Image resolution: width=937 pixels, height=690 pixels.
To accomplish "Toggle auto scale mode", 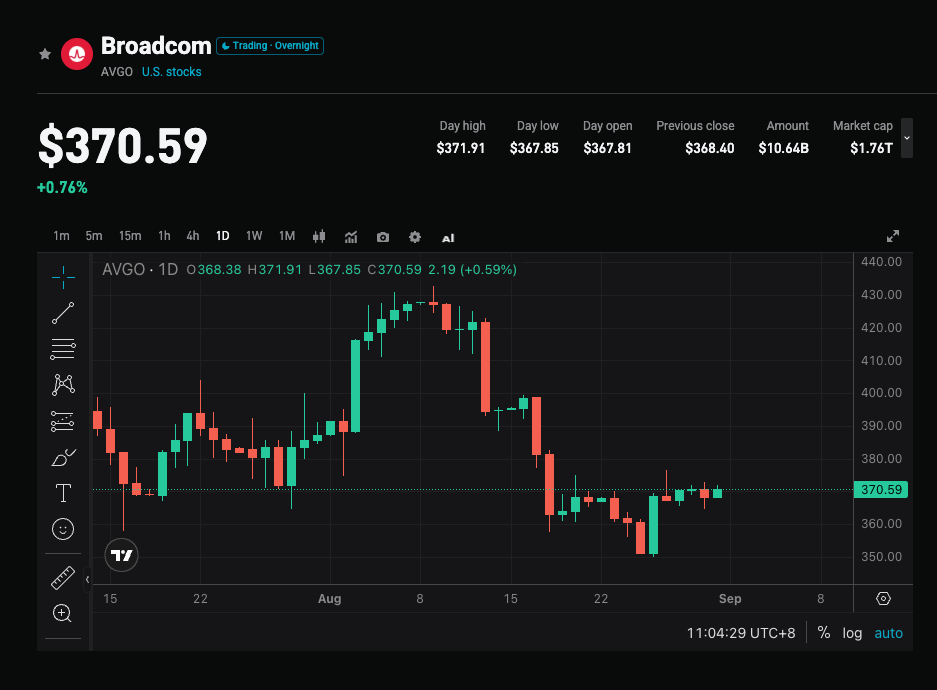I will 889,633.
